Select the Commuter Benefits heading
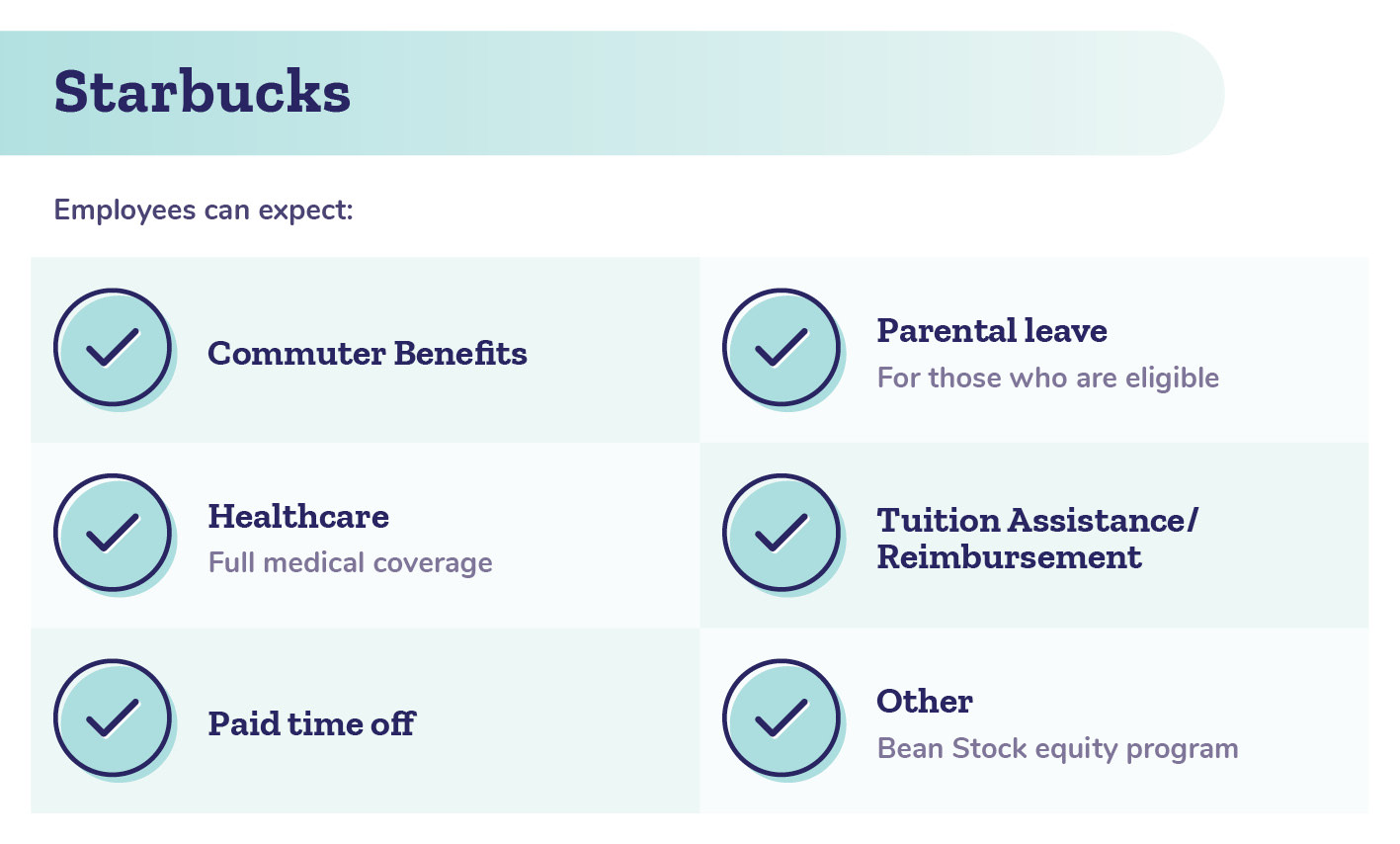1400x844 pixels. point(368,353)
